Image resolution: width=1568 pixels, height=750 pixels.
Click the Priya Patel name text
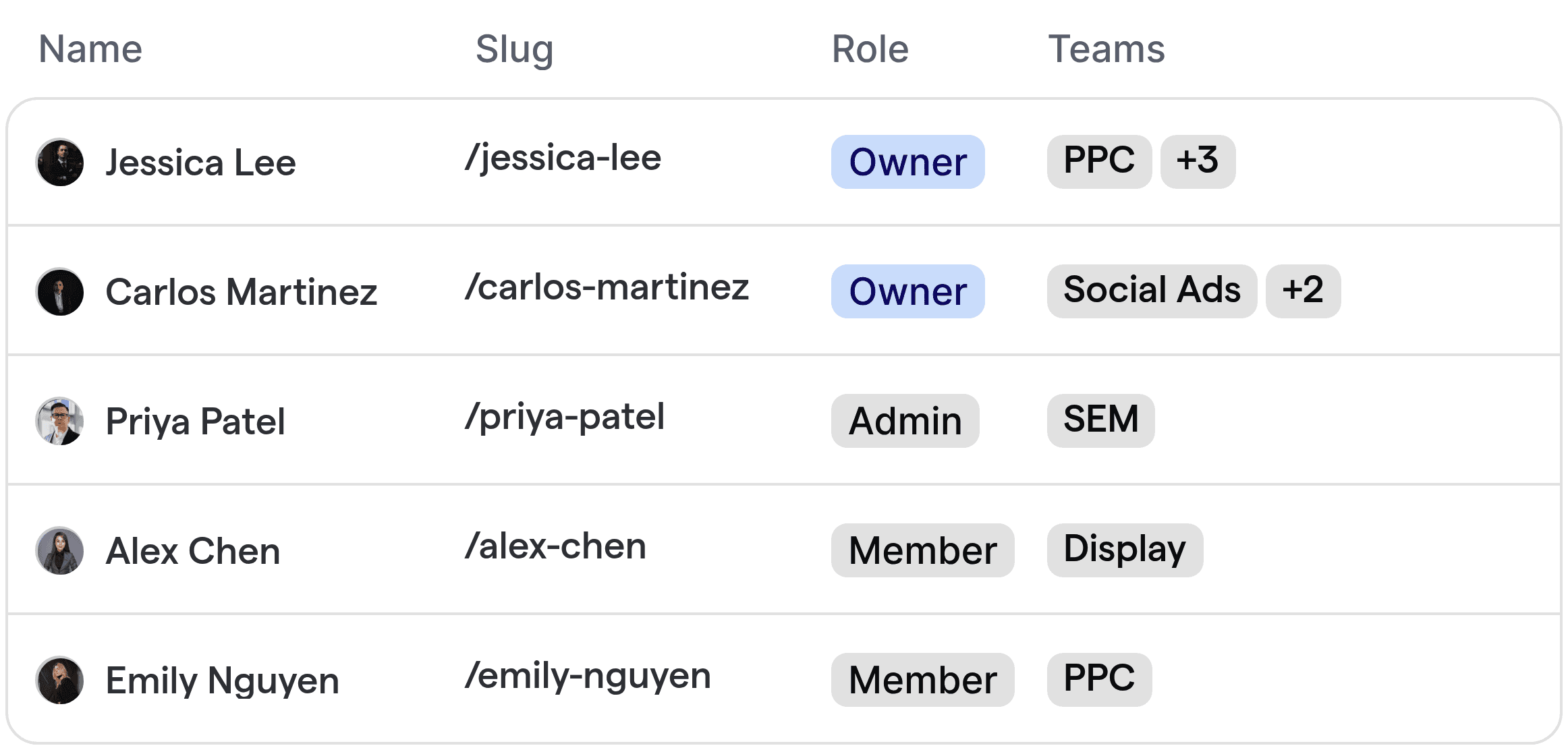pyautogui.click(x=196, y=422)
